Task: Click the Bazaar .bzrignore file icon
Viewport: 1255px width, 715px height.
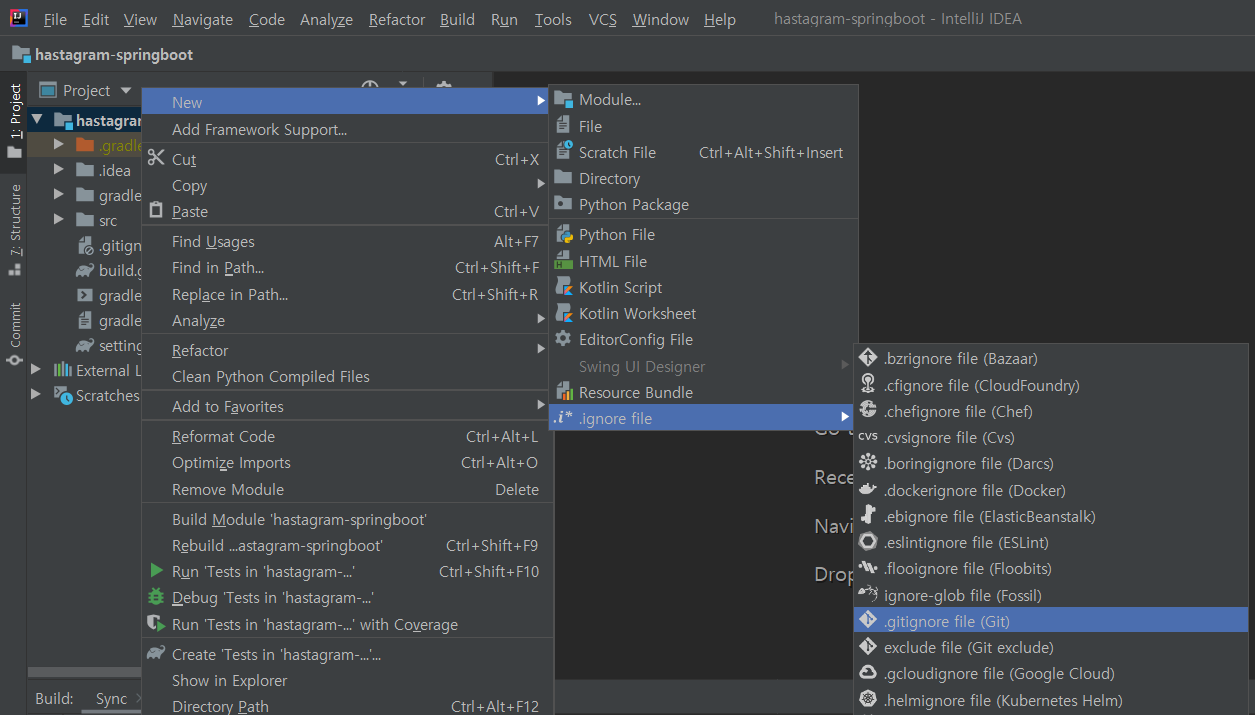Action: click(x=867, y=358)
